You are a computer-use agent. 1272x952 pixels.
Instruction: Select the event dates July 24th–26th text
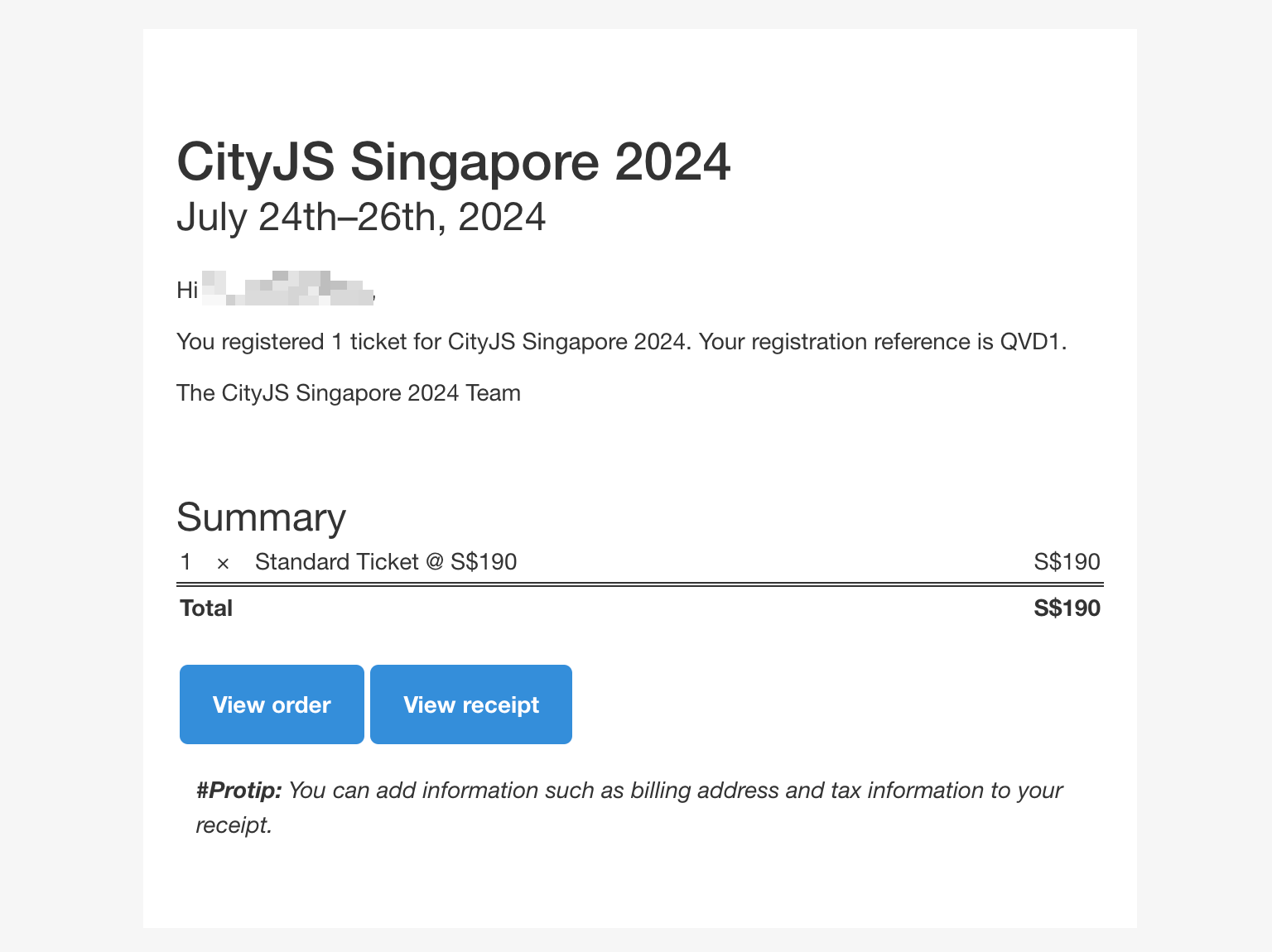tap(361, 217)
